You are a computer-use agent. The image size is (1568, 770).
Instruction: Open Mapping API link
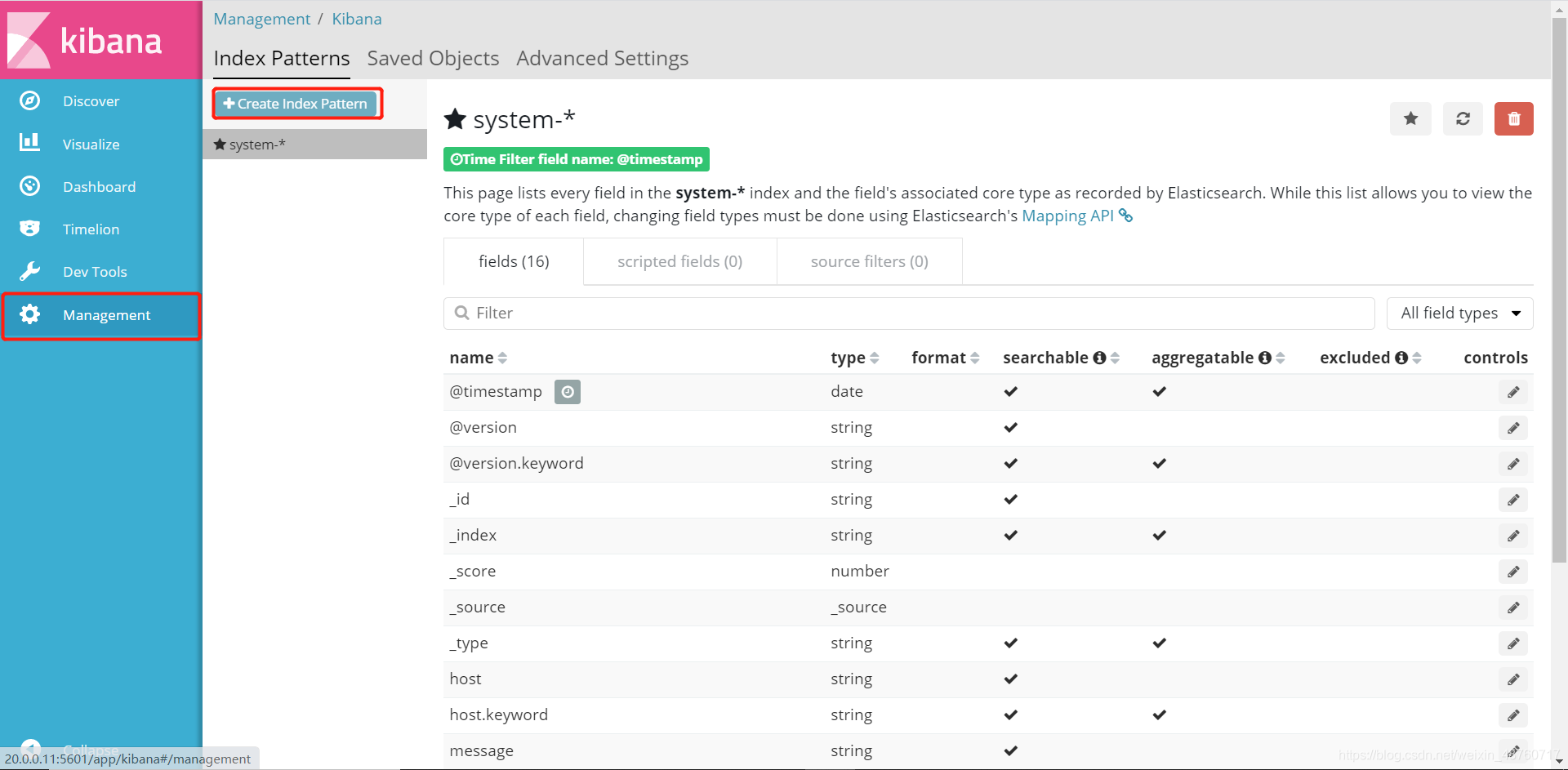pos(1076,216)
